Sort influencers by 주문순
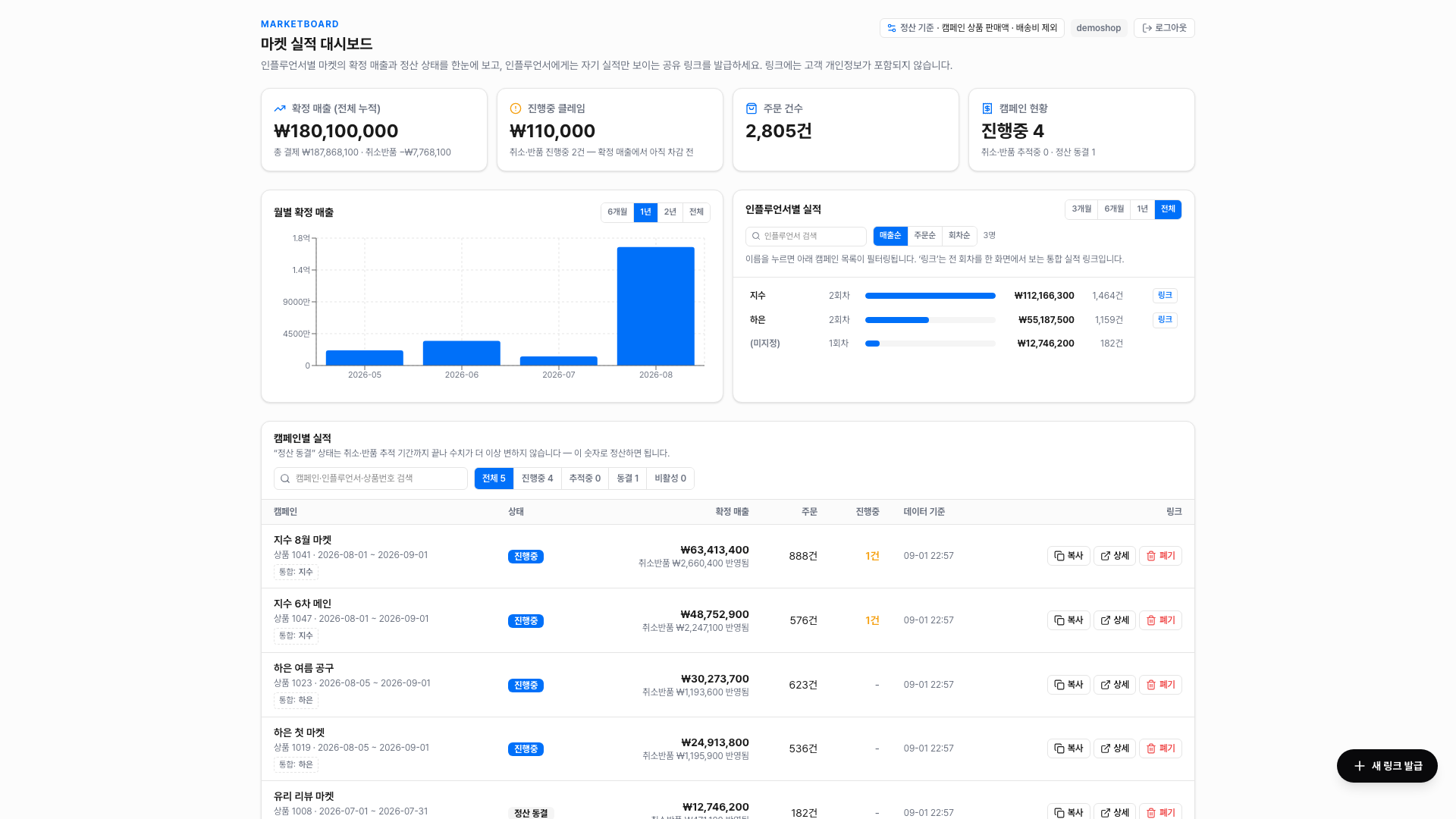Image resolution: width=1456 pixels, height=819 pixels. pyautogui.click(x=924, y=236)
